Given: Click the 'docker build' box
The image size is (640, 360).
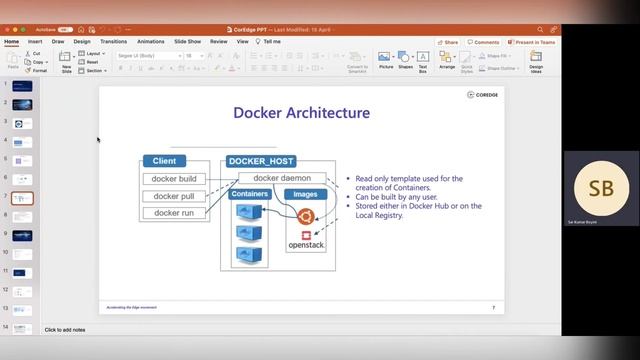Looking at the screenshot, I should click(174, 179).
